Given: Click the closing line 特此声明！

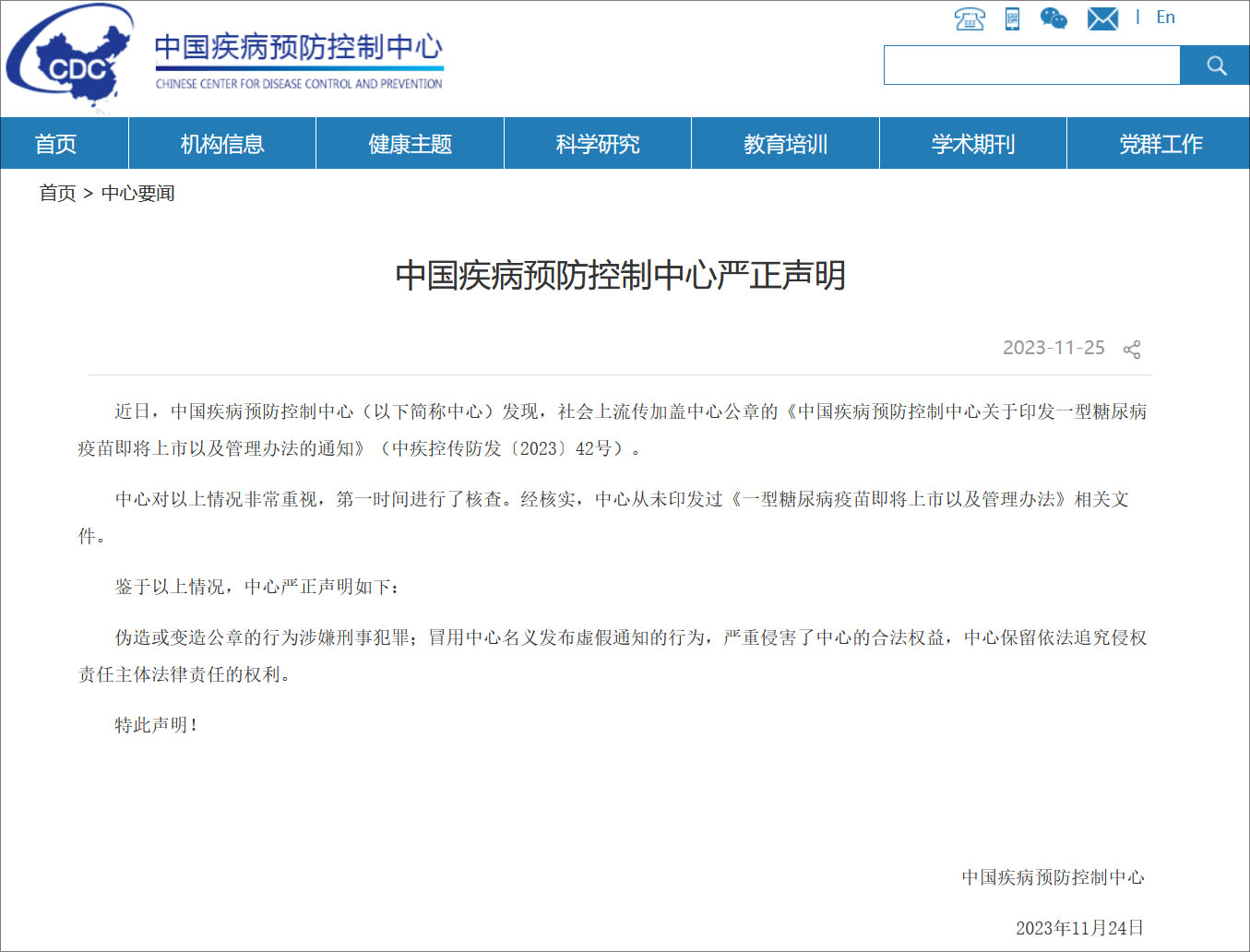Looking at the screenshot, I should coord(156,725).
